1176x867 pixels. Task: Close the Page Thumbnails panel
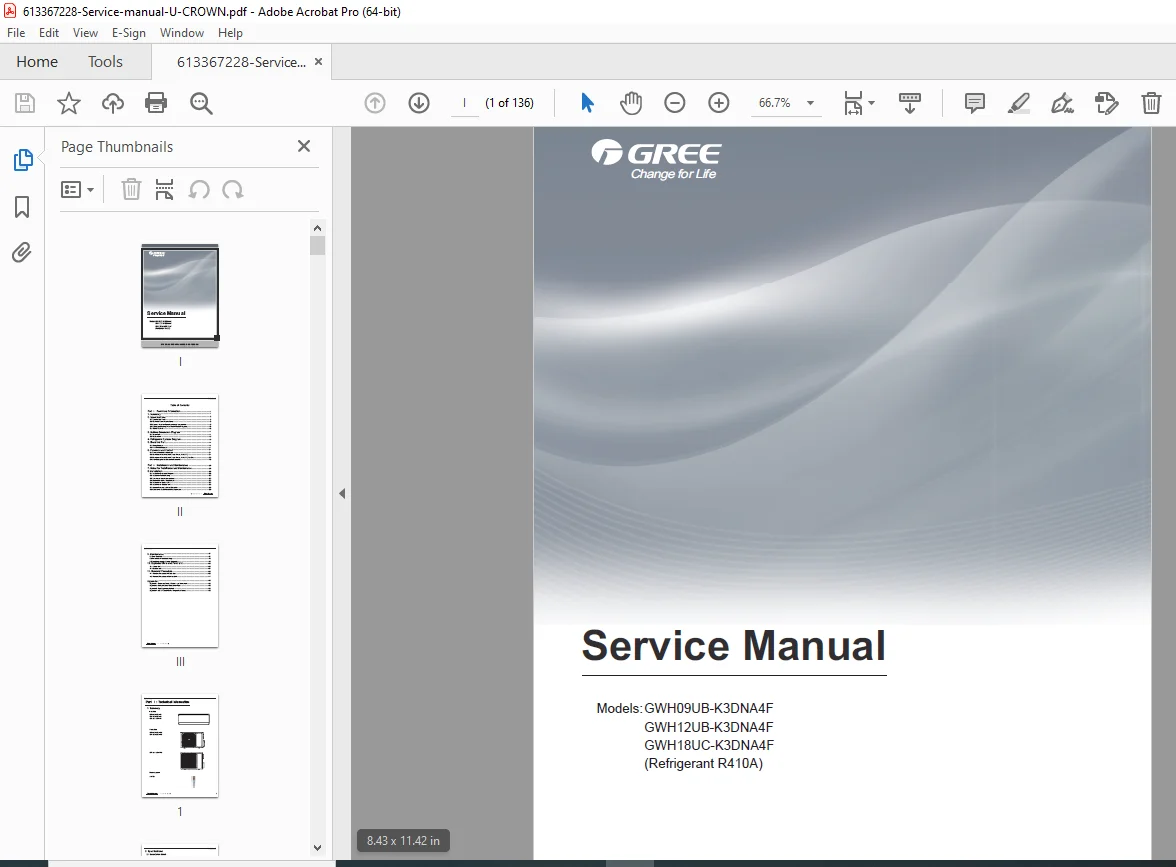pos(304,146)
